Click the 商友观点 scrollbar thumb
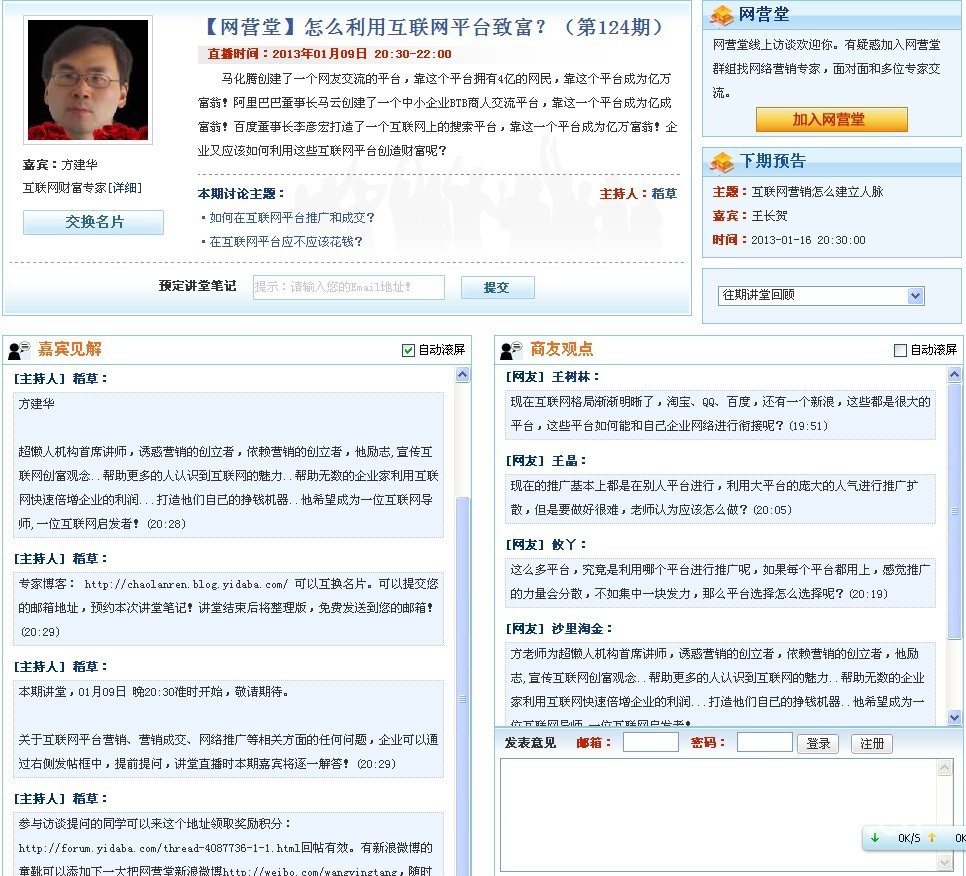 tap(954, 511)
